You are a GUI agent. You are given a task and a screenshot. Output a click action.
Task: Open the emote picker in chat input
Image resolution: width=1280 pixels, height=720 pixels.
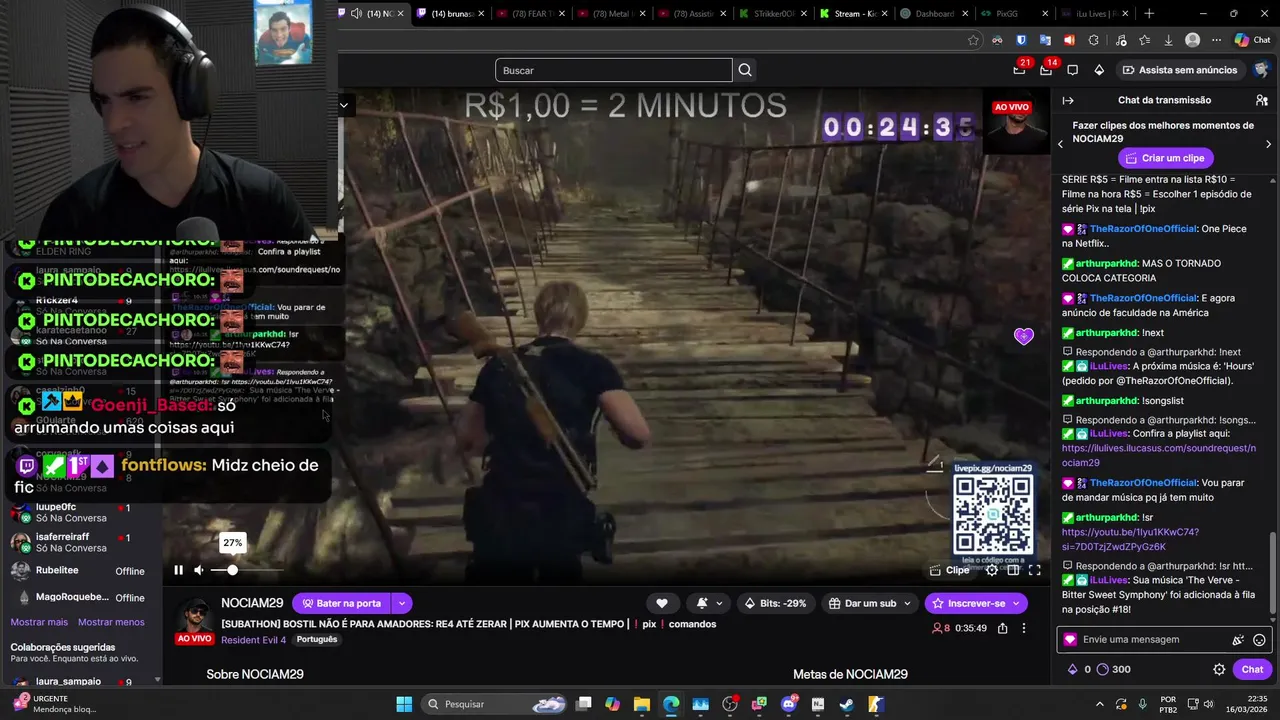coord(1259,640)
